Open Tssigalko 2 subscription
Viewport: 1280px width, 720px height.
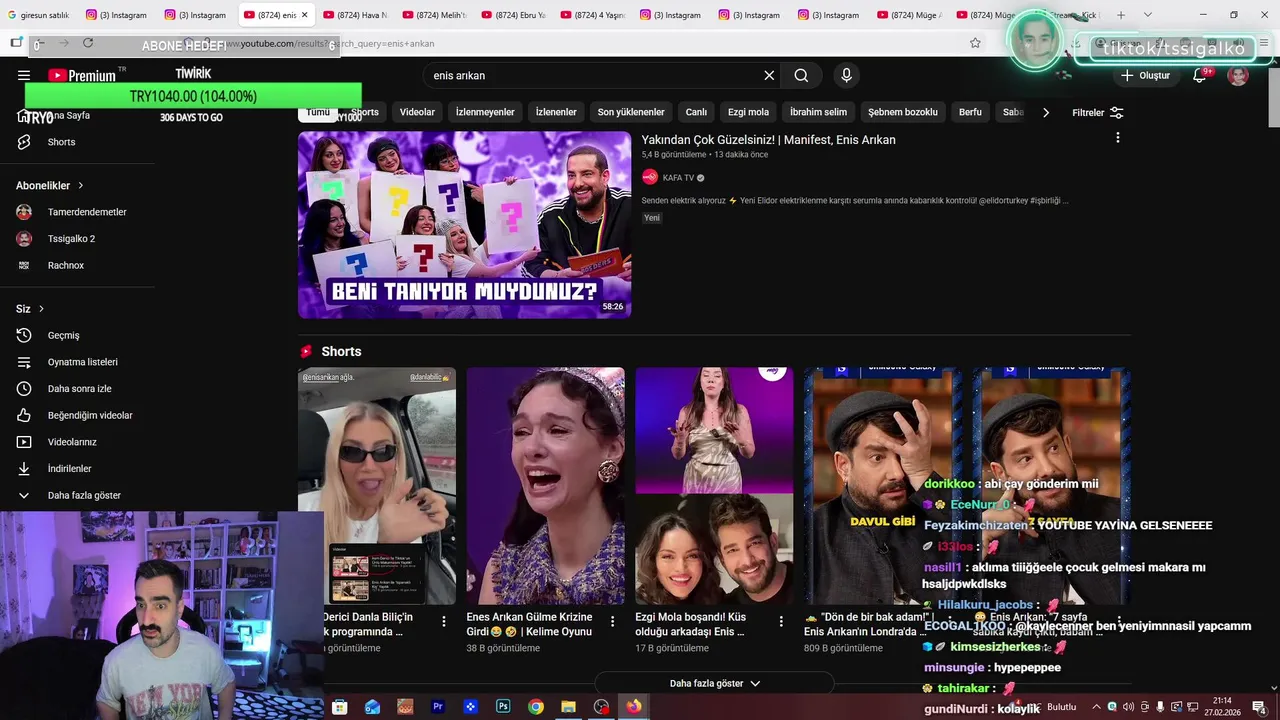(x=71, y=239)
